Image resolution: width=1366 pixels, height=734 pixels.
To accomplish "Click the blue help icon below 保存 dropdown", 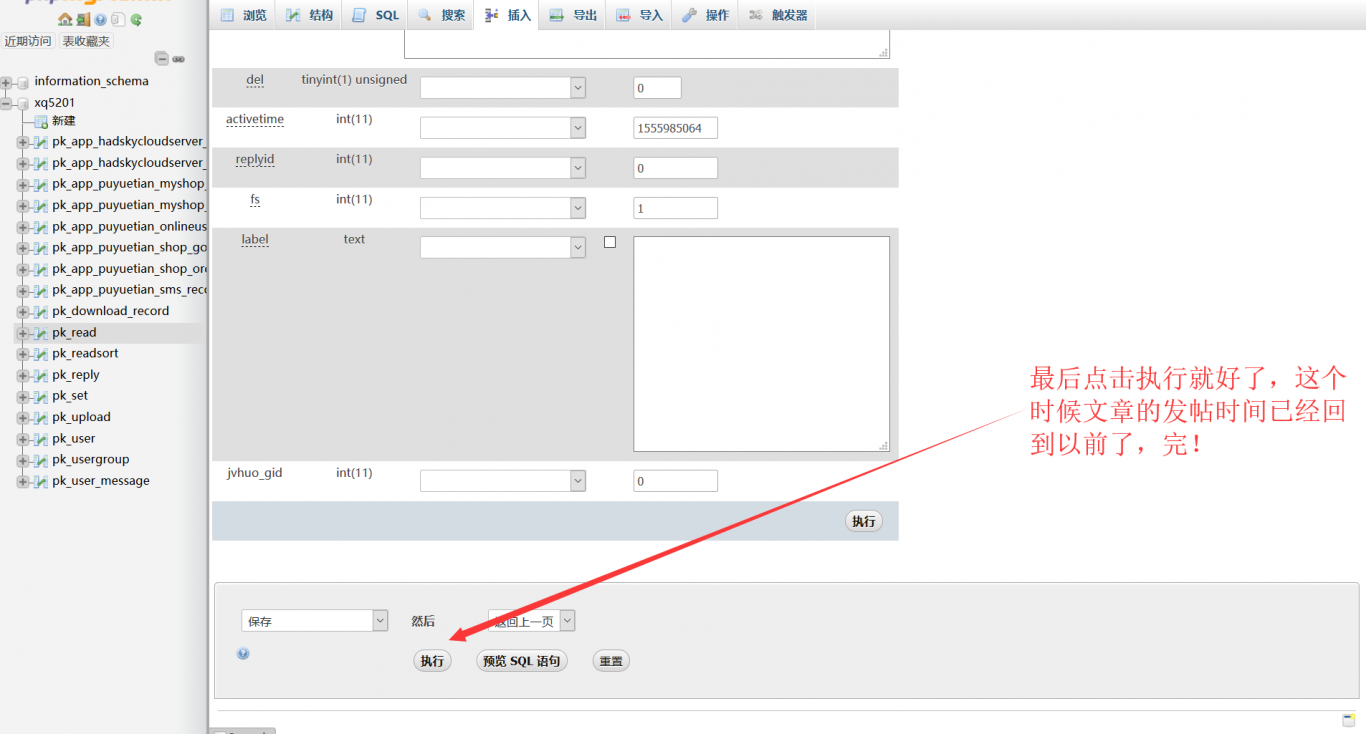I will 243,653.
